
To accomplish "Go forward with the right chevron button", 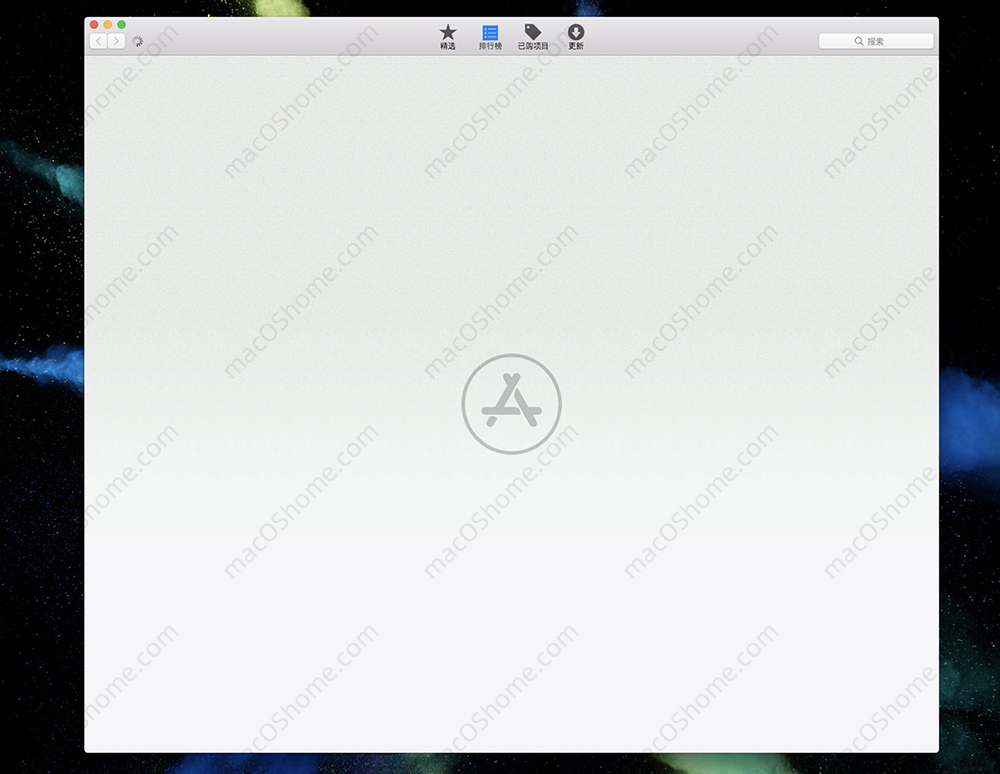I will tap(117, 41).
